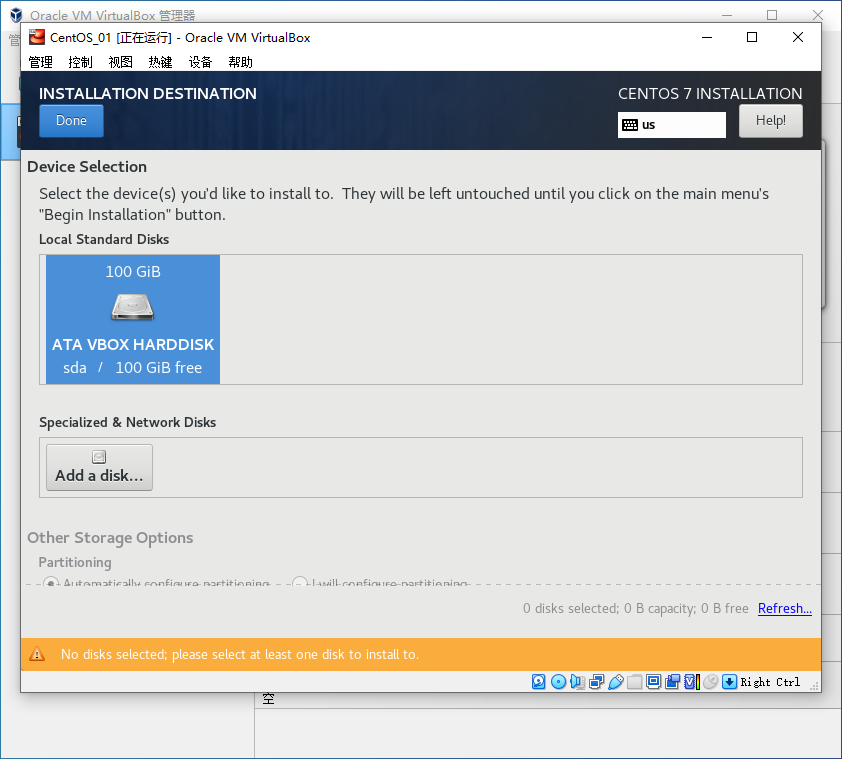Open the 视图 menu
This screenshot has width=842, height=759.
(120, 62)
